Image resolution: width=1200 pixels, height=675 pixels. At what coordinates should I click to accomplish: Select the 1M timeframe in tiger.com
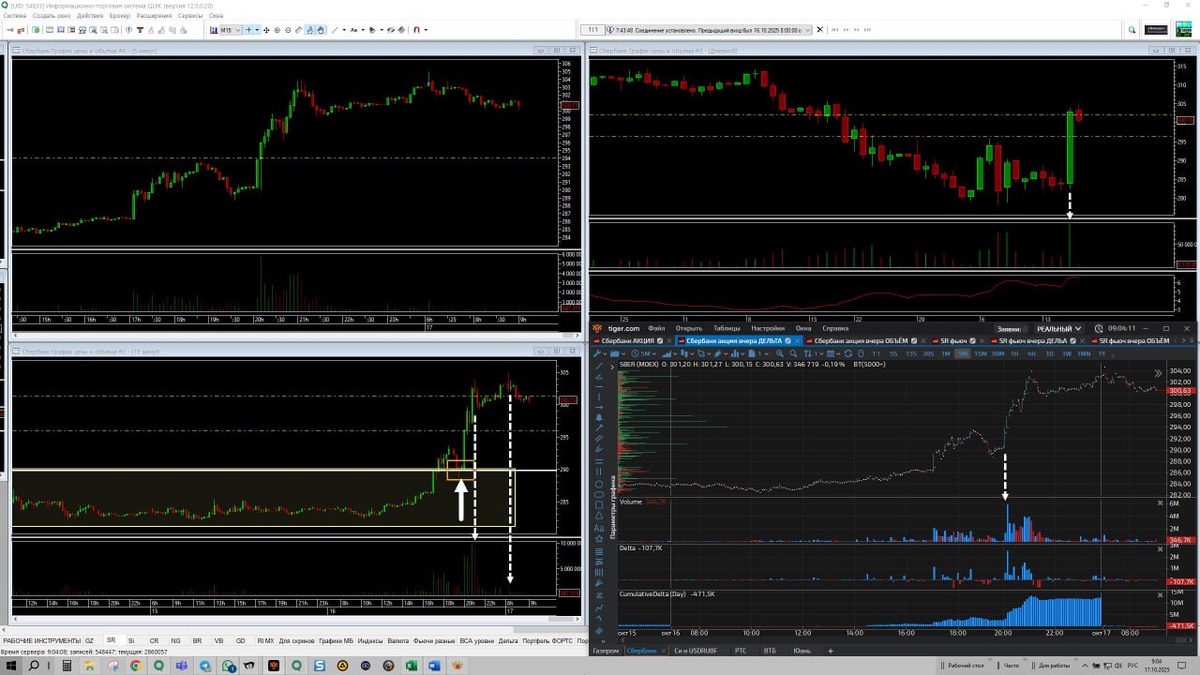pyautogui.click(x=946, y=354)
